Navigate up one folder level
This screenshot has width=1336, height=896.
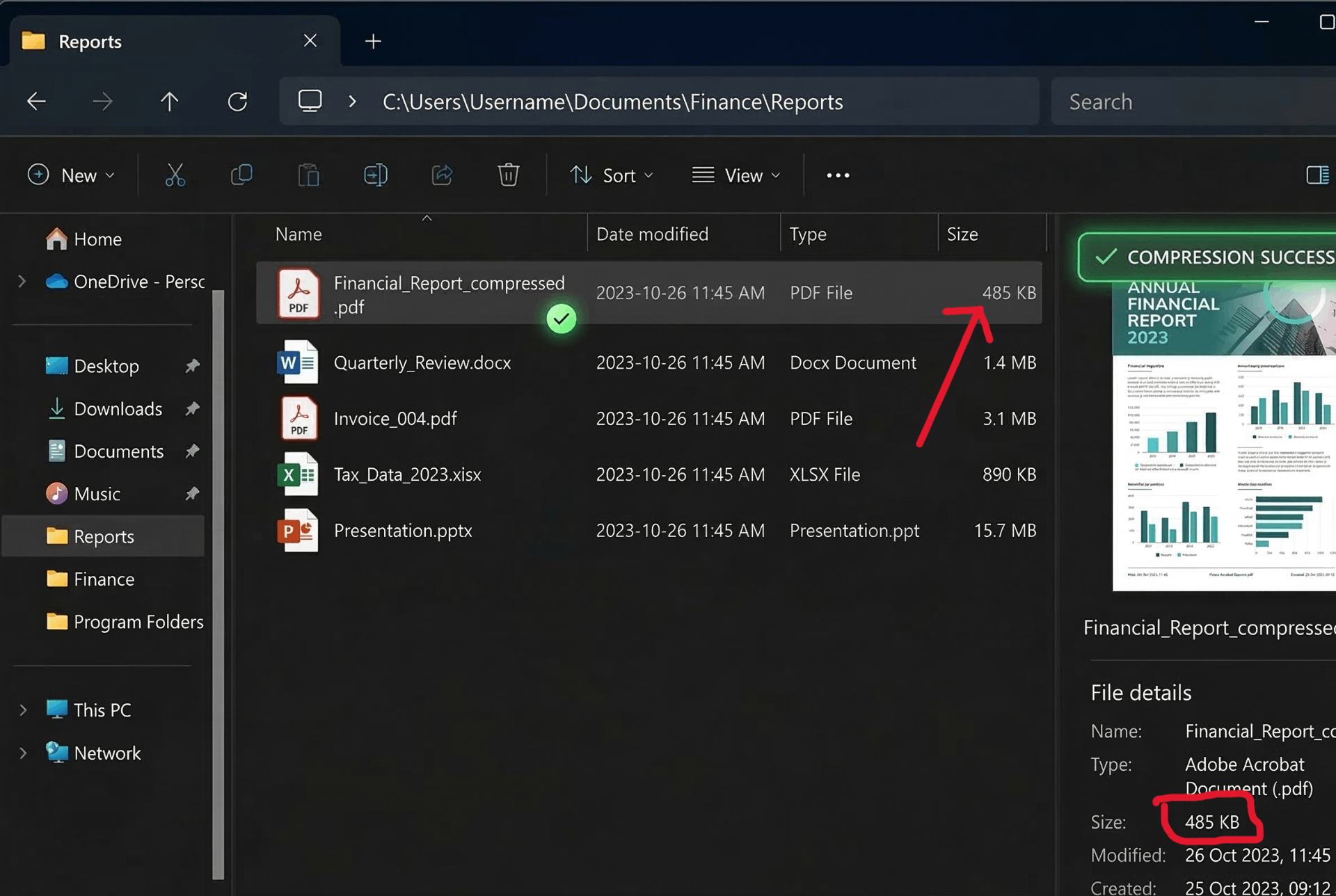[x=170, y=101]
